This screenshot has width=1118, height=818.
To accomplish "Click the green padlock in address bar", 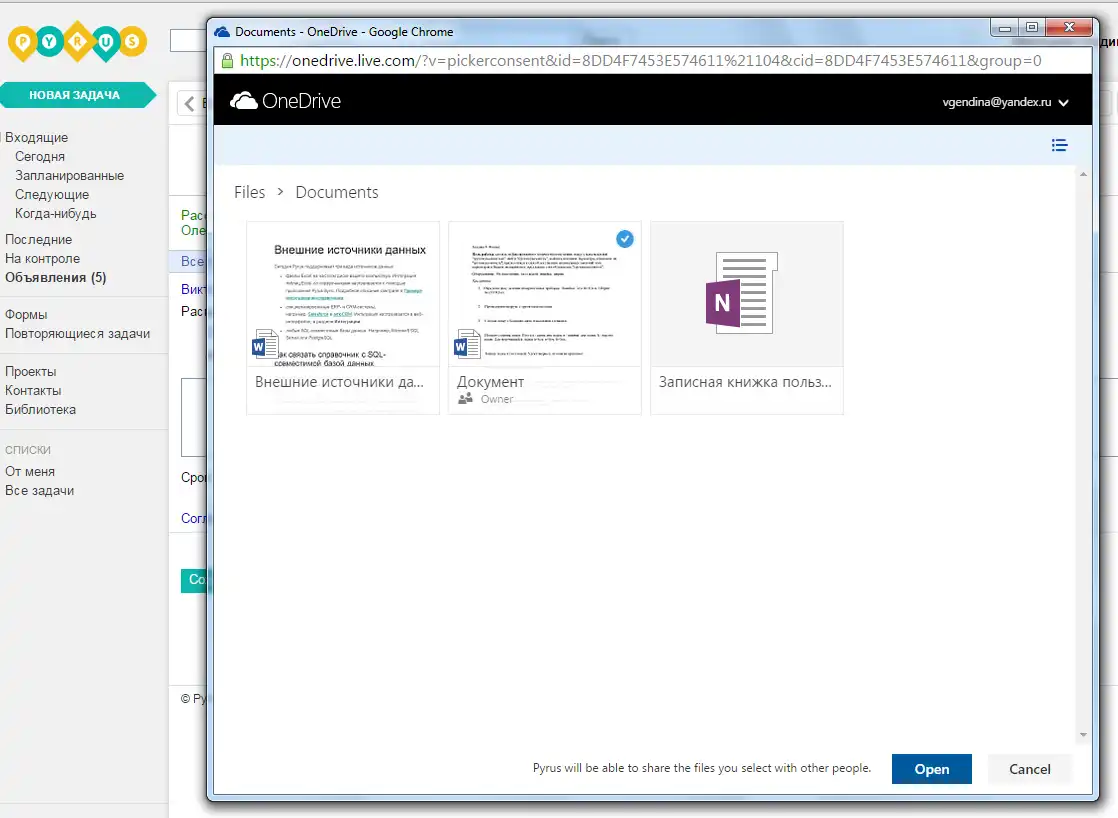I will [227, 61].
